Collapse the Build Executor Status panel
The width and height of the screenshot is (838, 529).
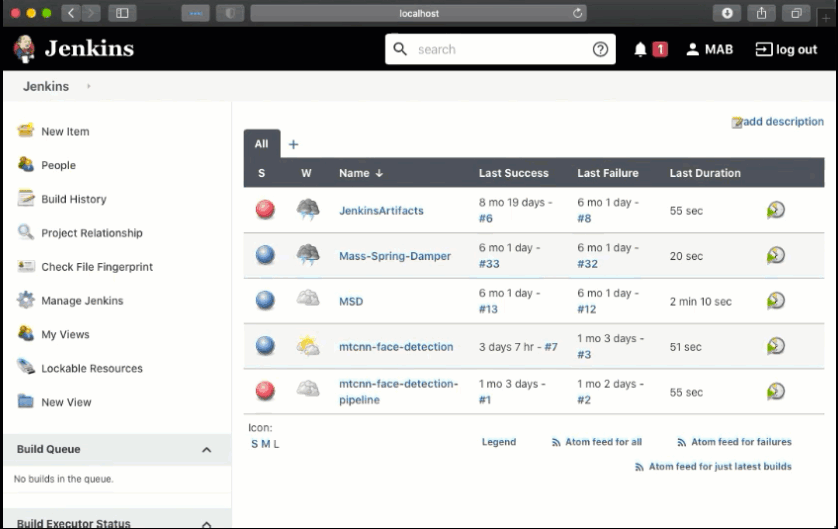[x=207, y=524]
